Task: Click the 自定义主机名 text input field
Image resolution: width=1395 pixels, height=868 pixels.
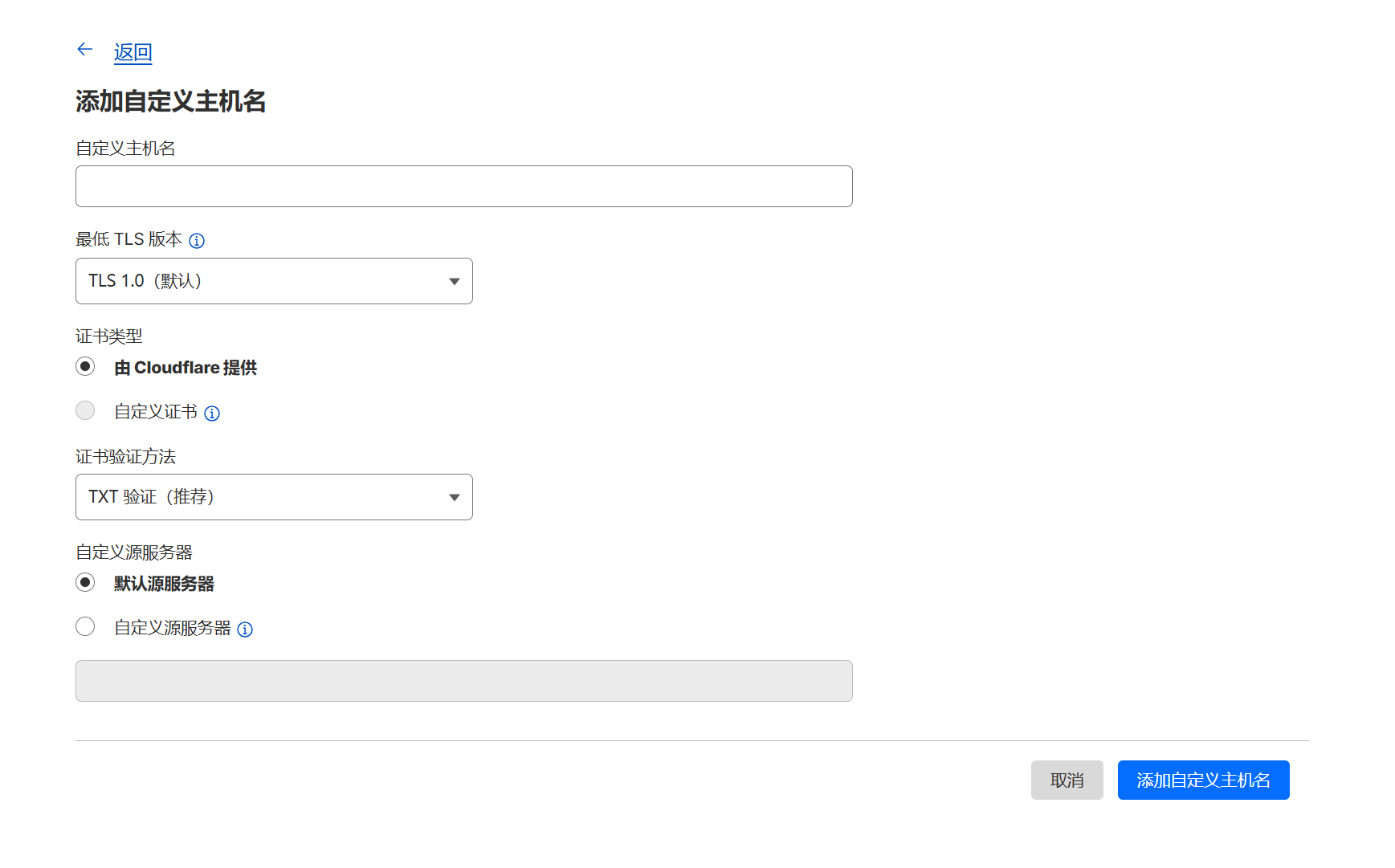Action: pos(463,186)
